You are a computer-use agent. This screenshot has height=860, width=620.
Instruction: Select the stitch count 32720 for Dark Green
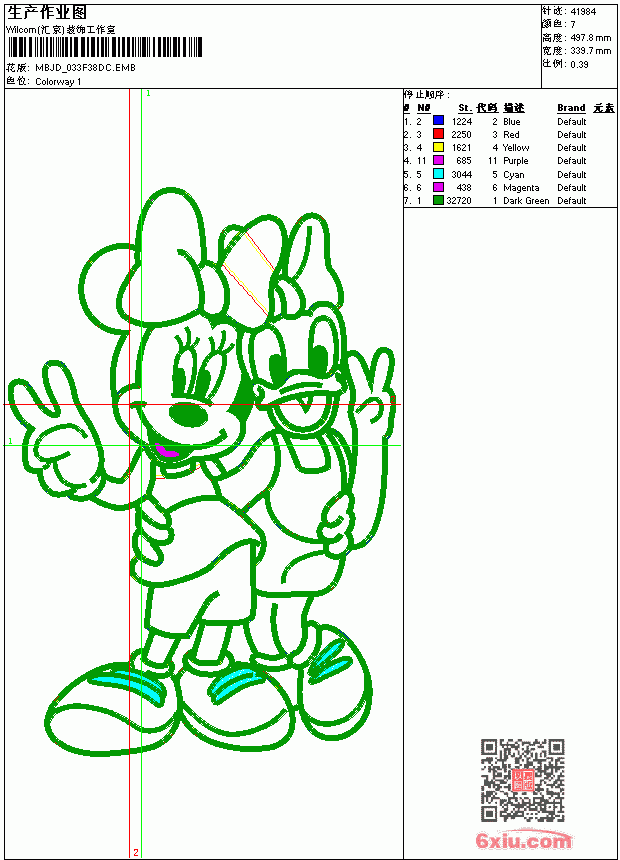point(459,201)
